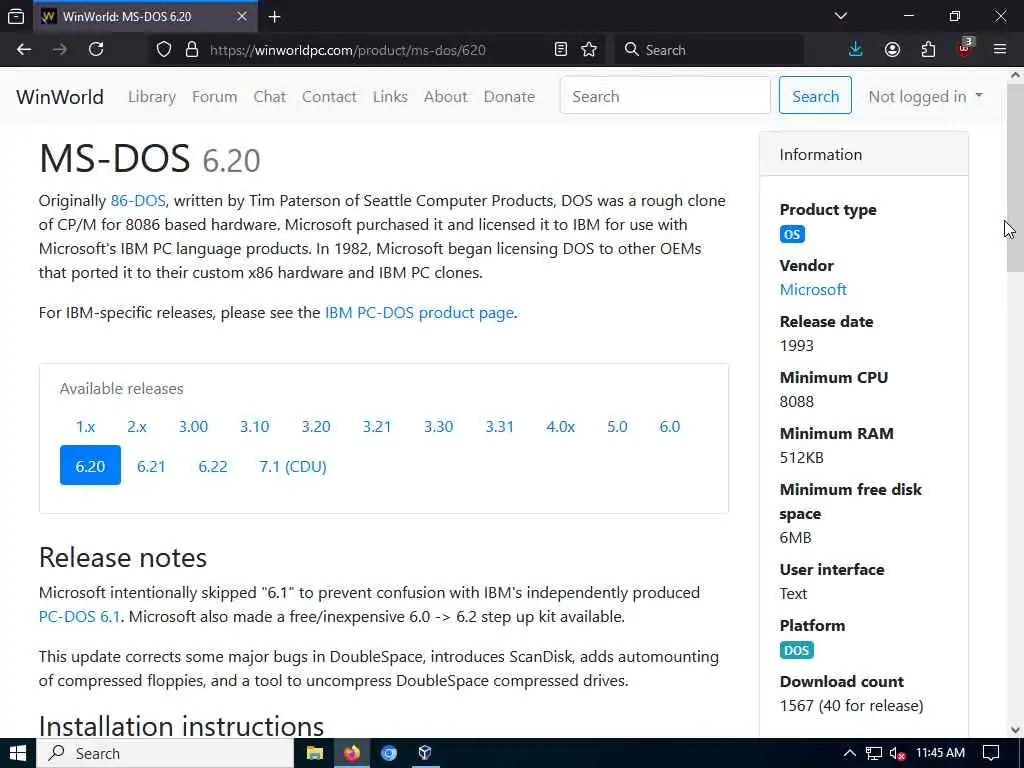Select the 3.10 release
The image size is (1024, 768).
pyautogui.click(x=255, y=426)
